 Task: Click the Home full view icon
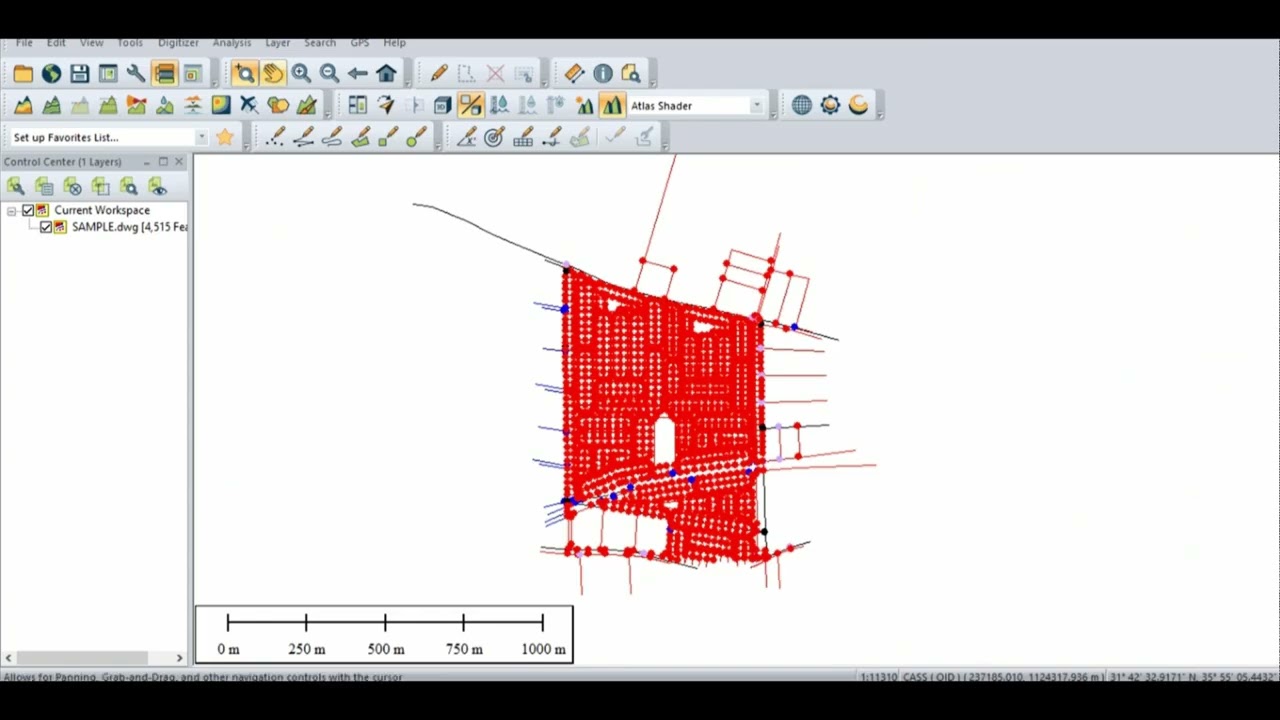click(386, 73)
